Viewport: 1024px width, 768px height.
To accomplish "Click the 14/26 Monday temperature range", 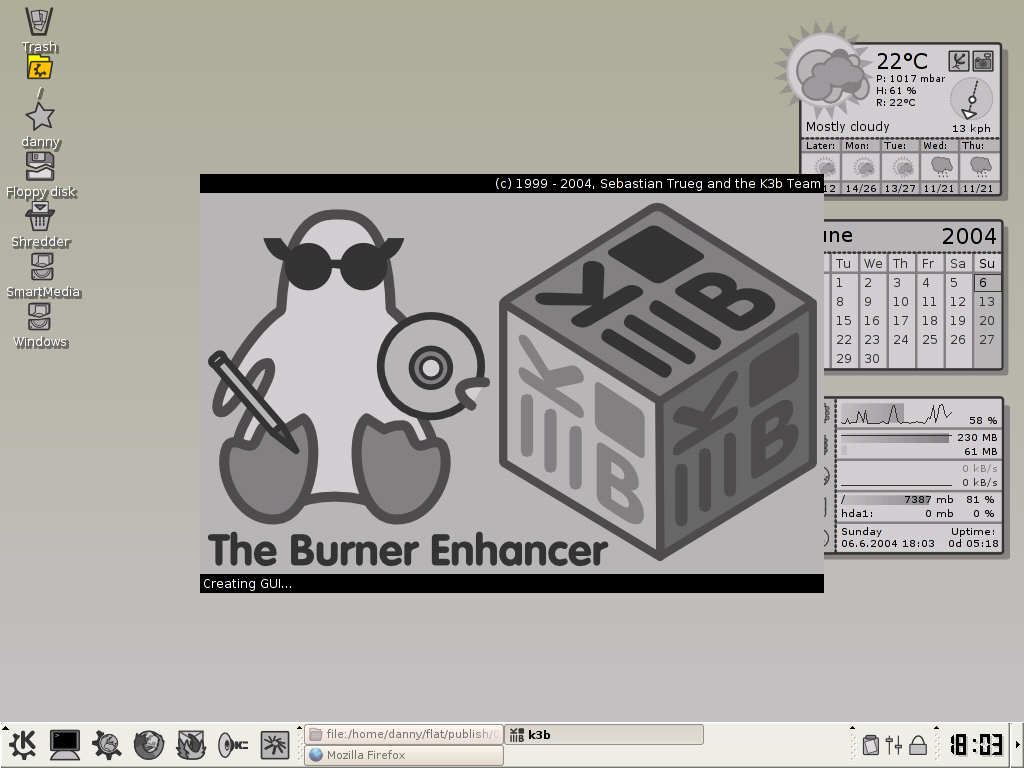I will 861,188.
